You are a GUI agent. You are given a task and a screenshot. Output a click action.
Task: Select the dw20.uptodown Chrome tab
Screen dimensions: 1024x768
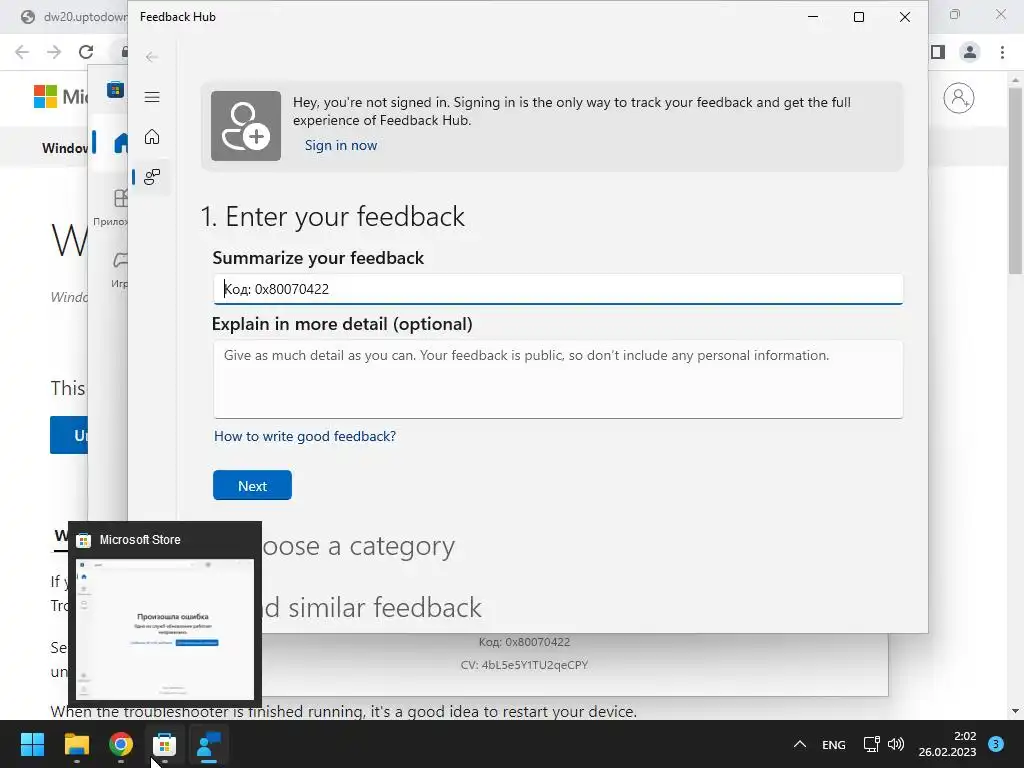(72, 17)
